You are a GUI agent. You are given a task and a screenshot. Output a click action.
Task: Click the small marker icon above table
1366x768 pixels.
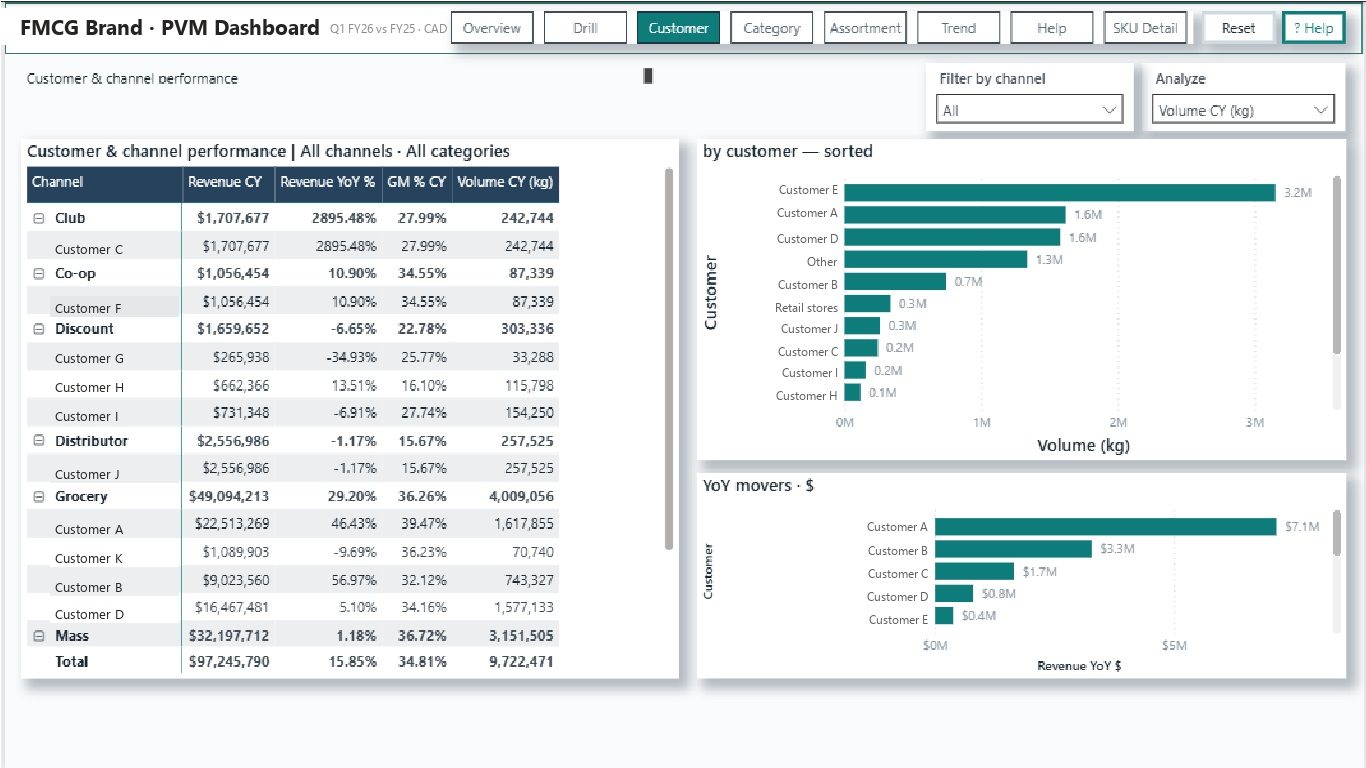coord(648,76)
